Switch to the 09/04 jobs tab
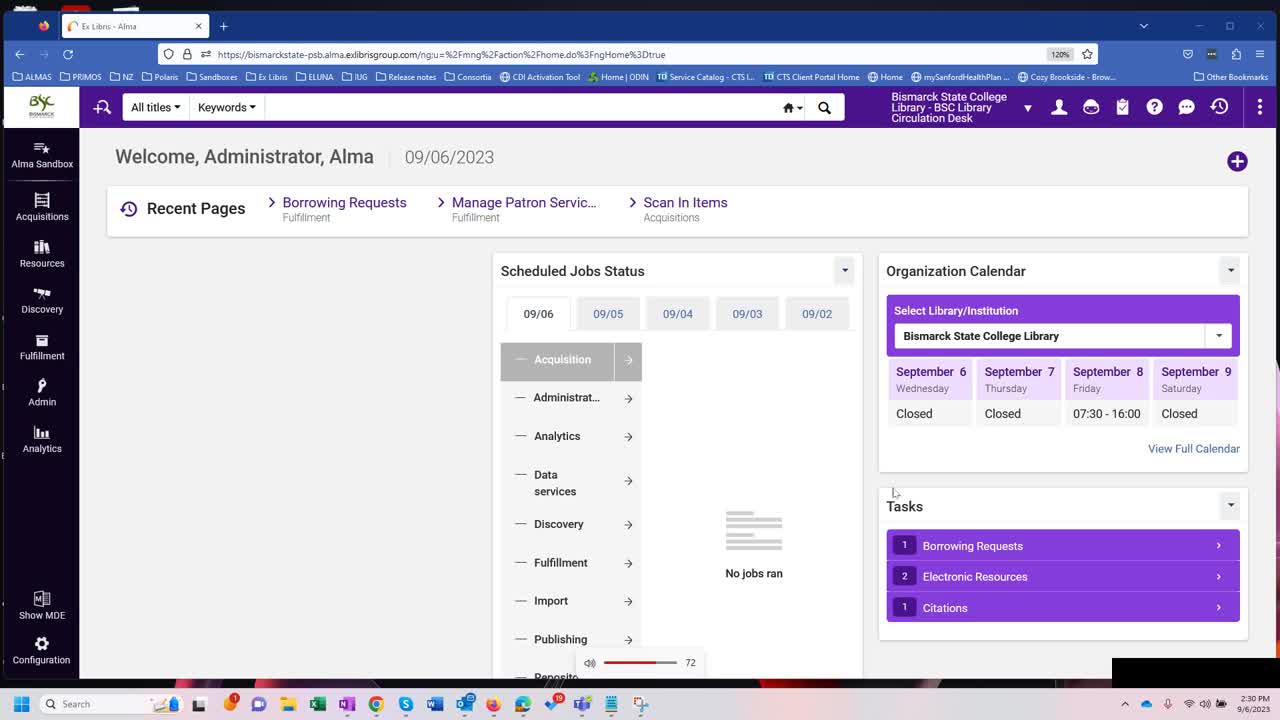1280x720 pixels. point(678,314)
